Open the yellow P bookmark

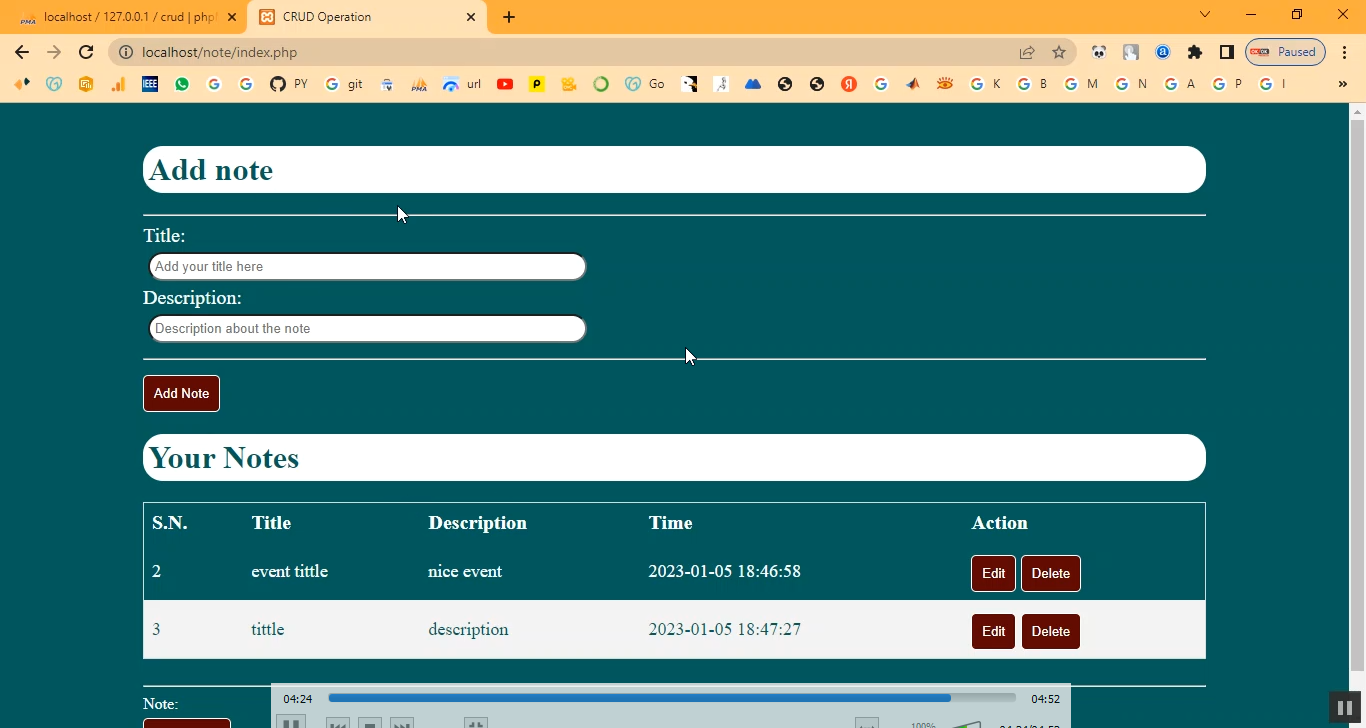pos(537,84)
